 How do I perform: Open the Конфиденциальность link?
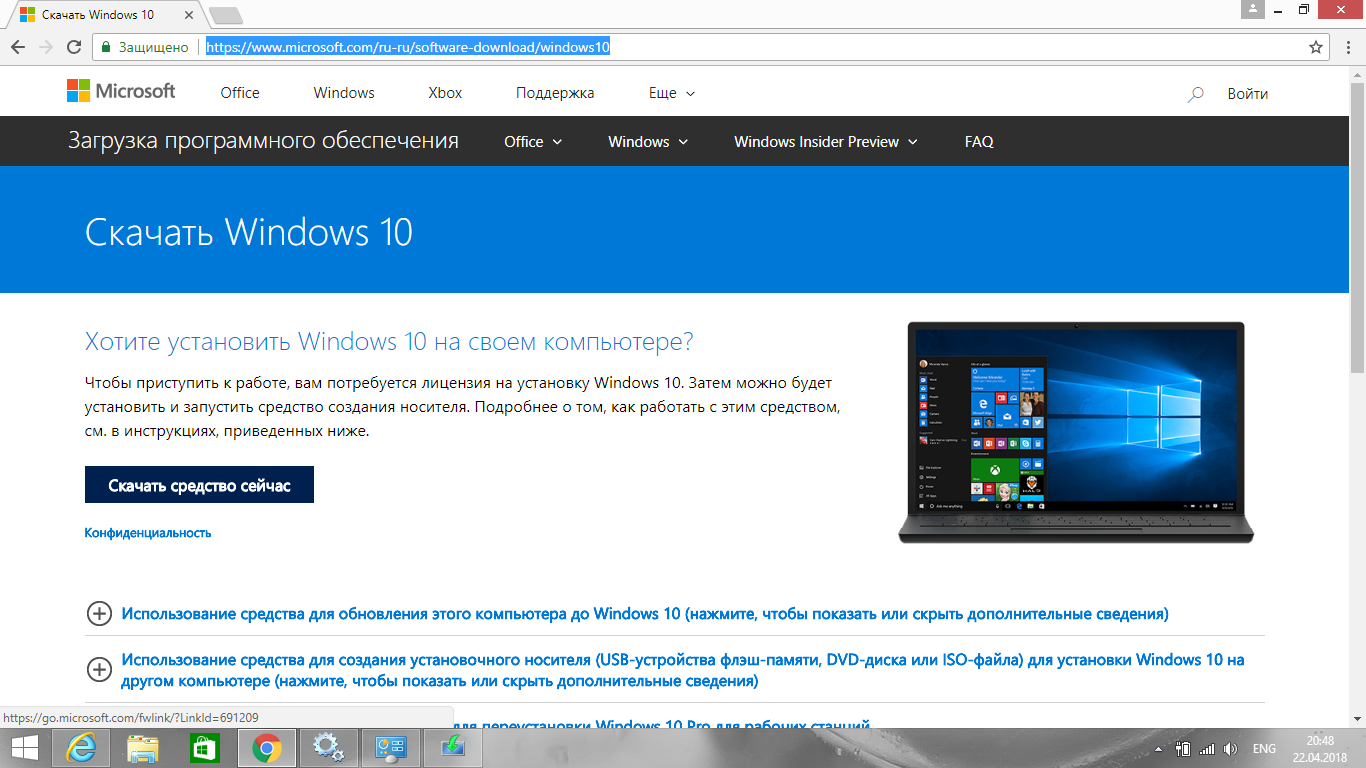[148, 533]
